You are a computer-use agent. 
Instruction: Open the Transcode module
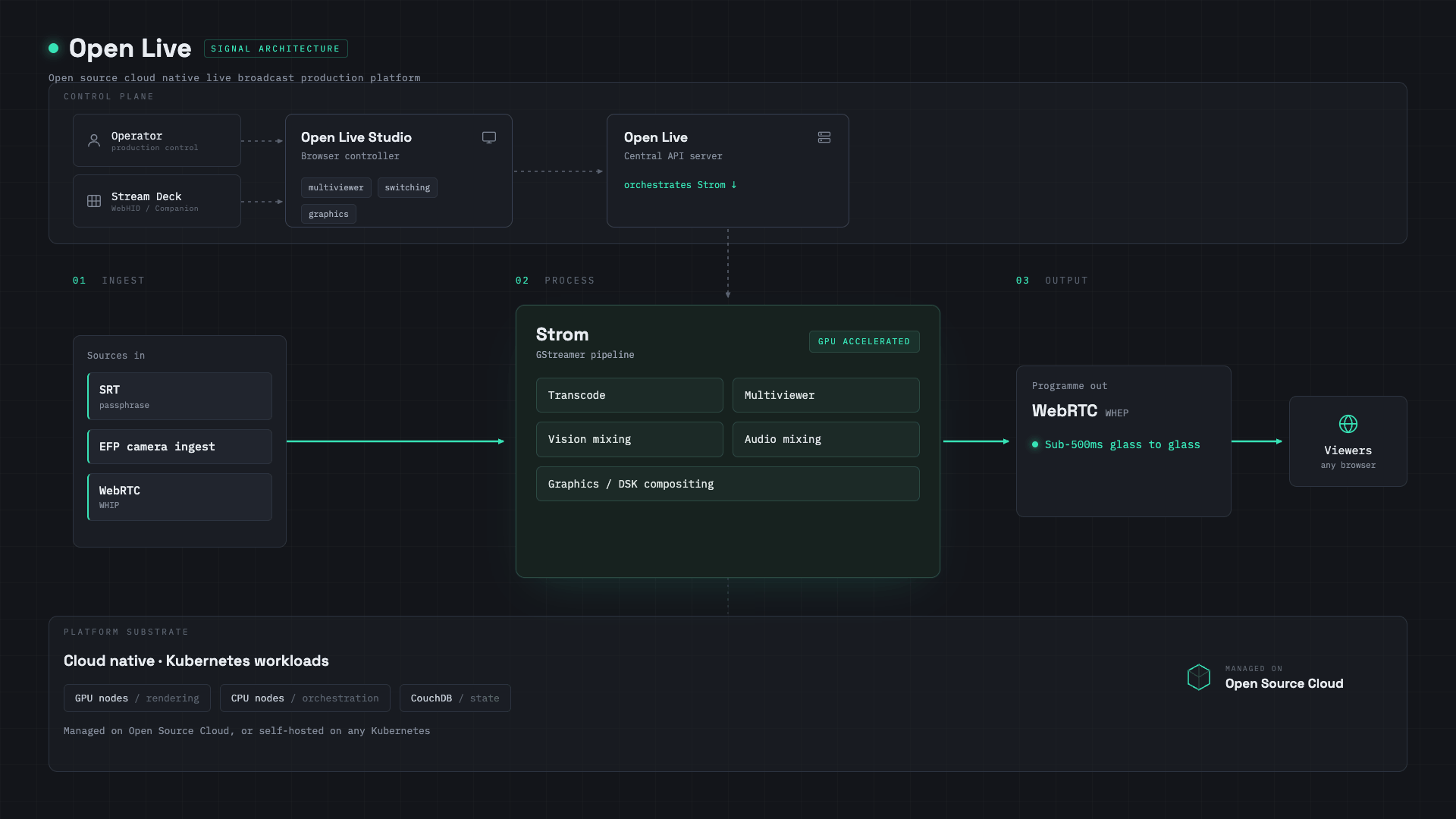629,395
